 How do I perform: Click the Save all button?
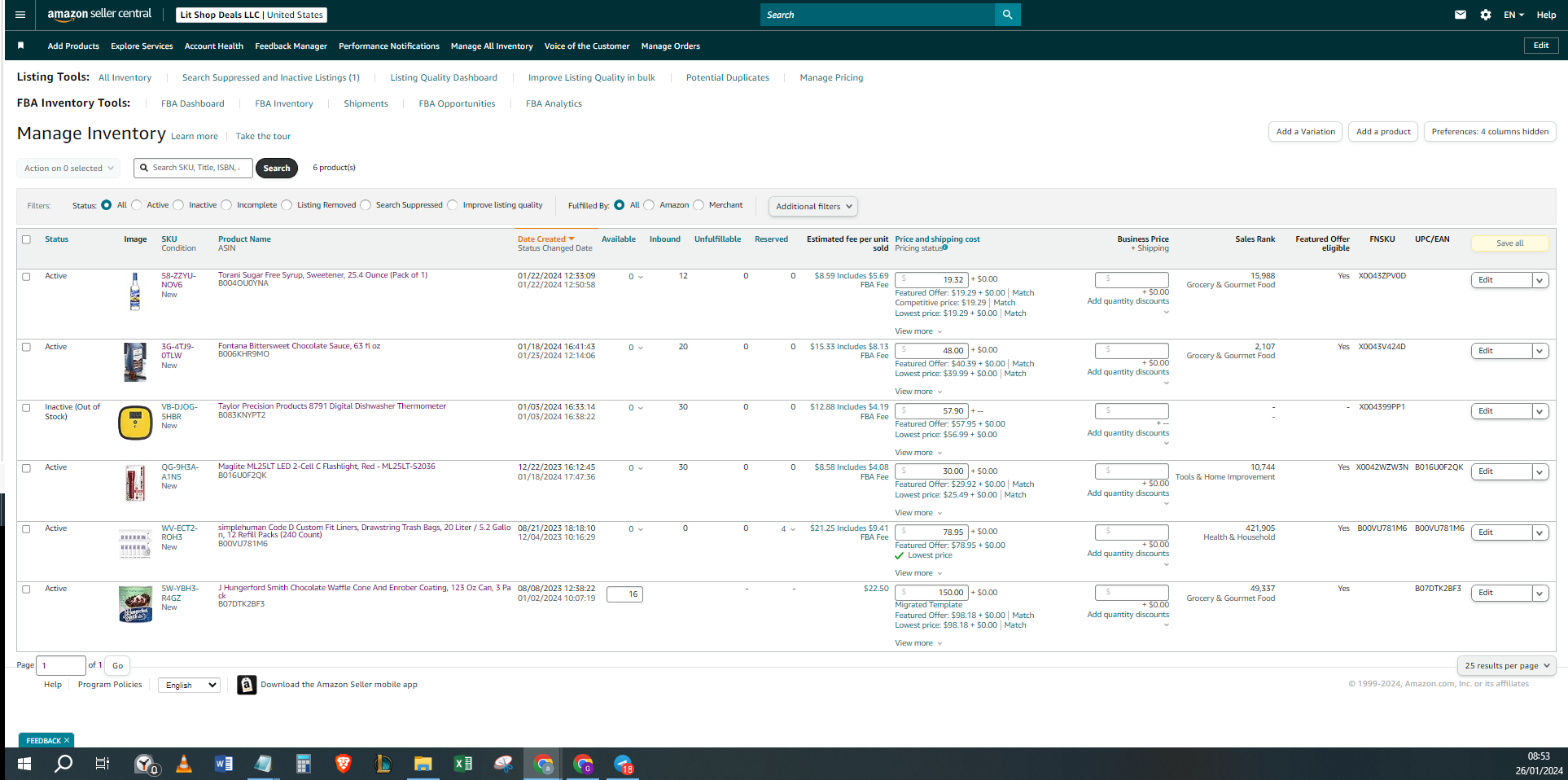pyautogui.click(x=1510, y=243)
